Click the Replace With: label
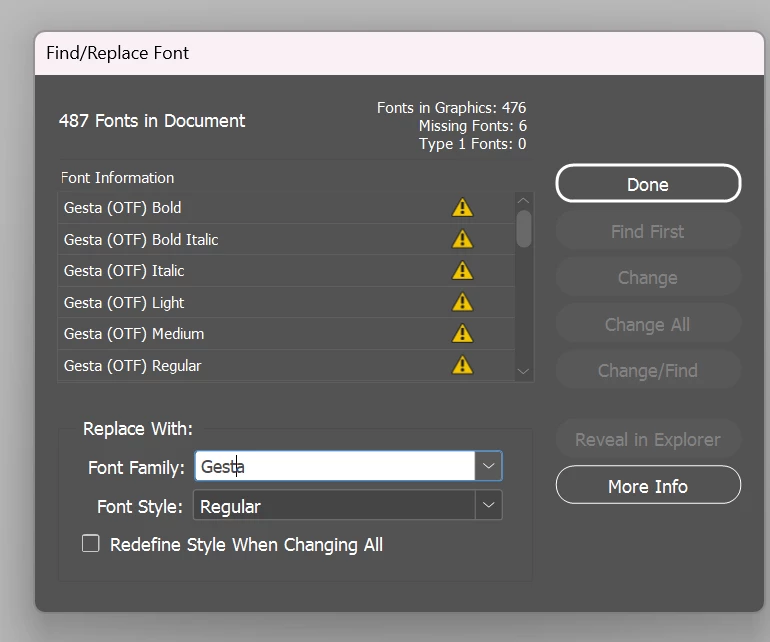The image size is (770, 642). (138, 429)
